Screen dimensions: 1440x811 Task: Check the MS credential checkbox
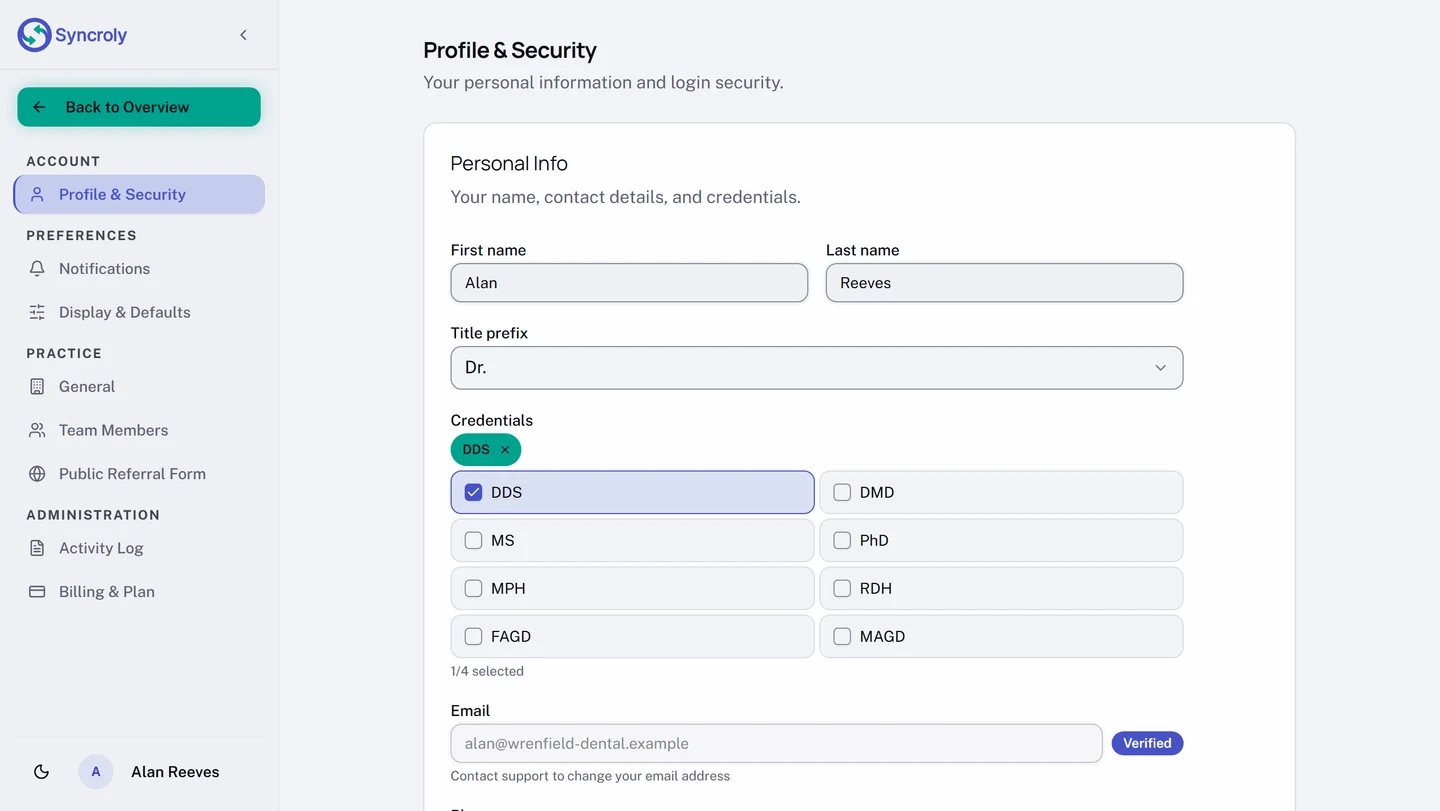click(x=474, y=540)
